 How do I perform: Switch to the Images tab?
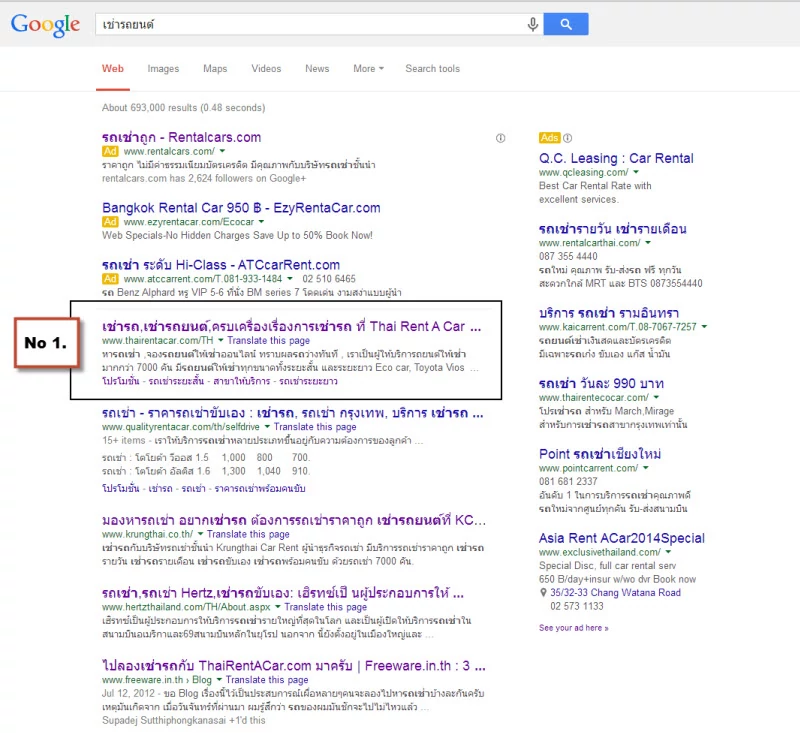click(163, 69)
